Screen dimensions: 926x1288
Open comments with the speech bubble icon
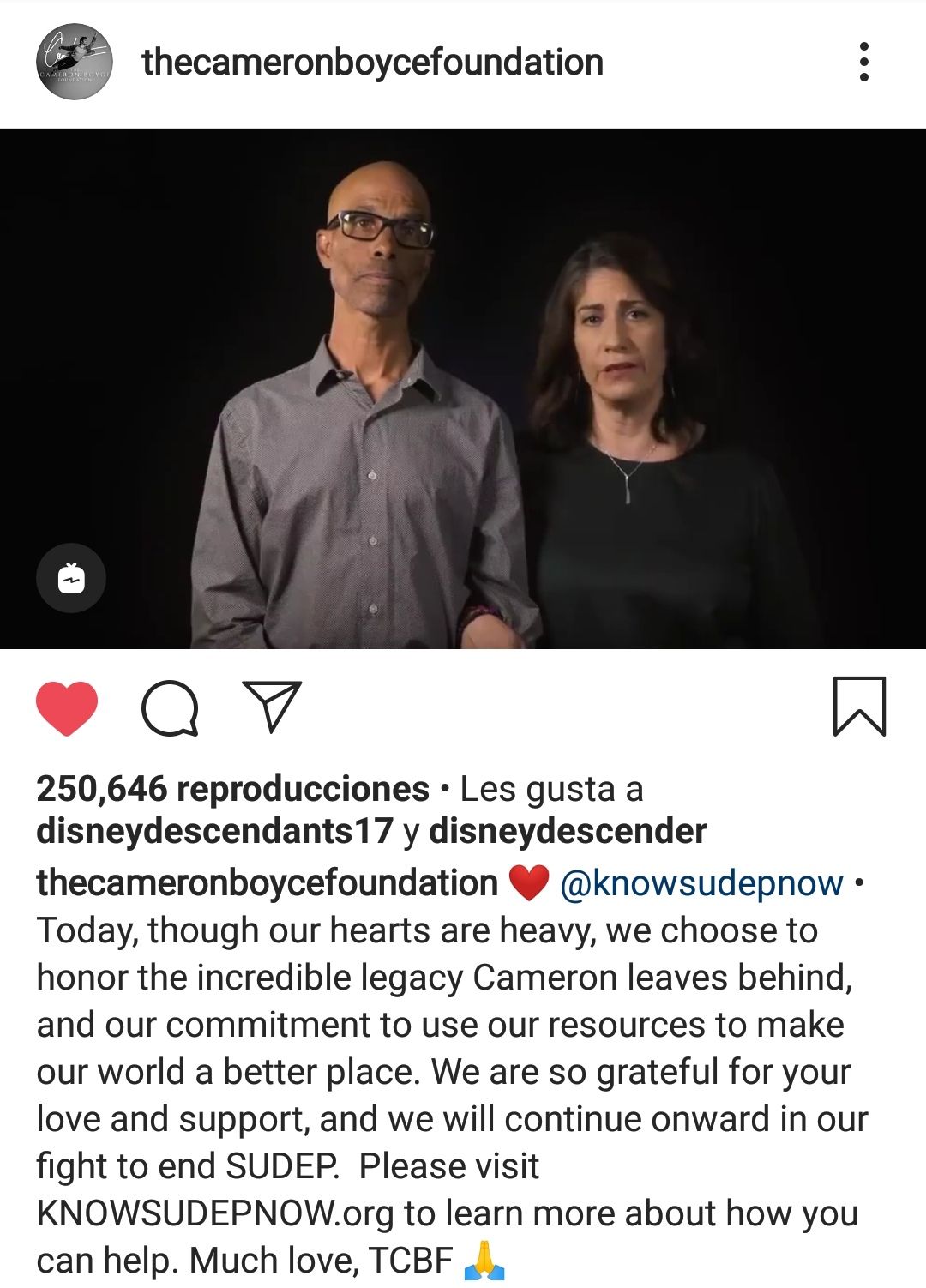(170, 708)
